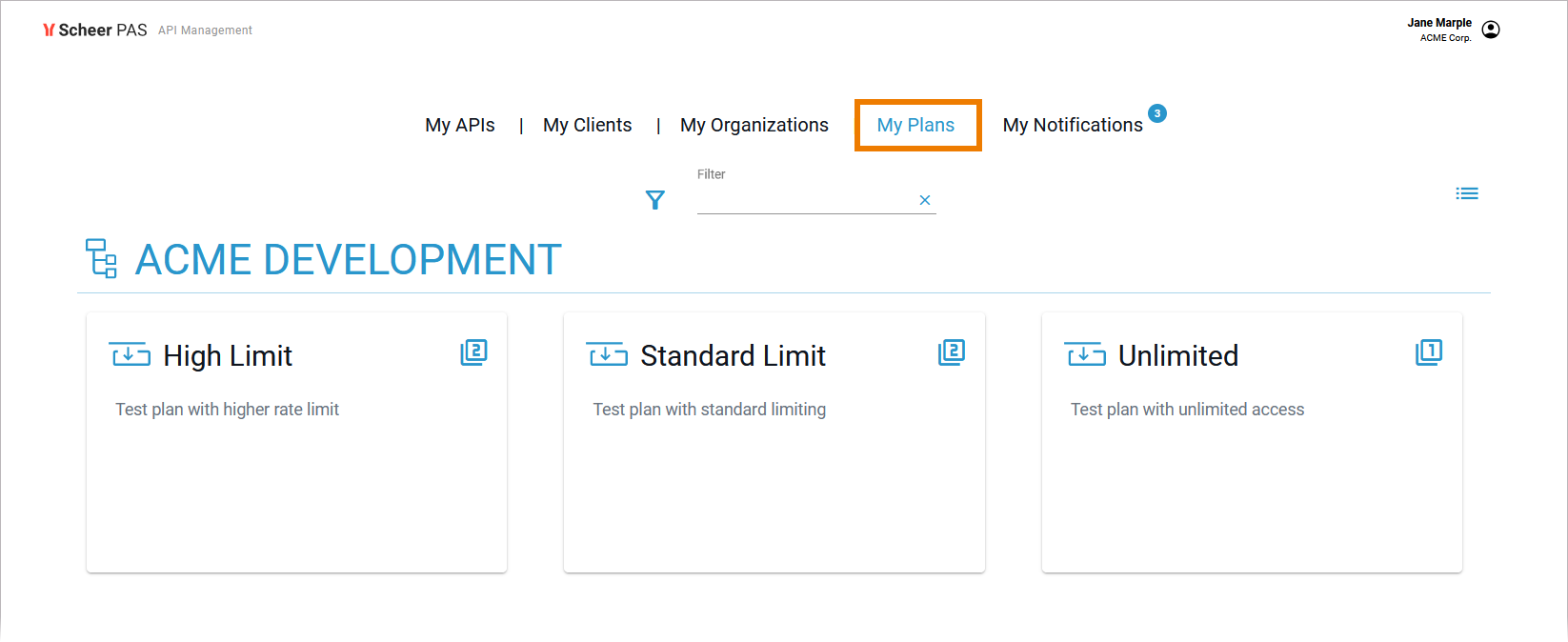
Task: Open the user account profile icon
Action: (x=1491, y=30)
